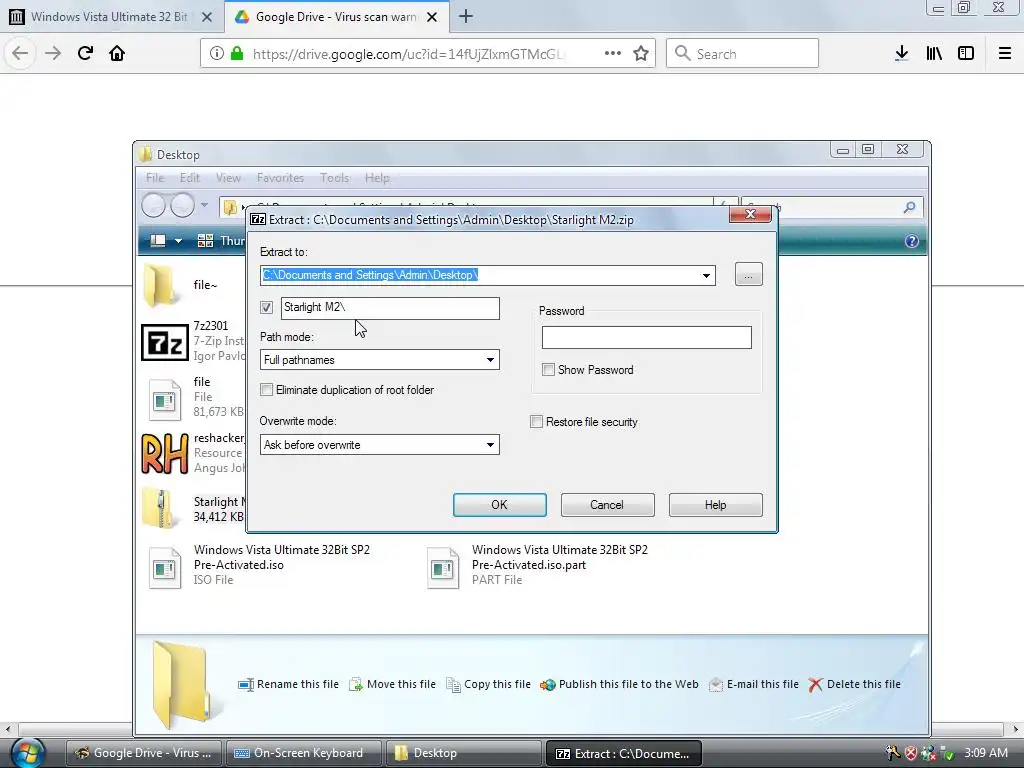Open Firefox downloads arrow
Screen dimensions: 1024x768
tap(902, 53)
